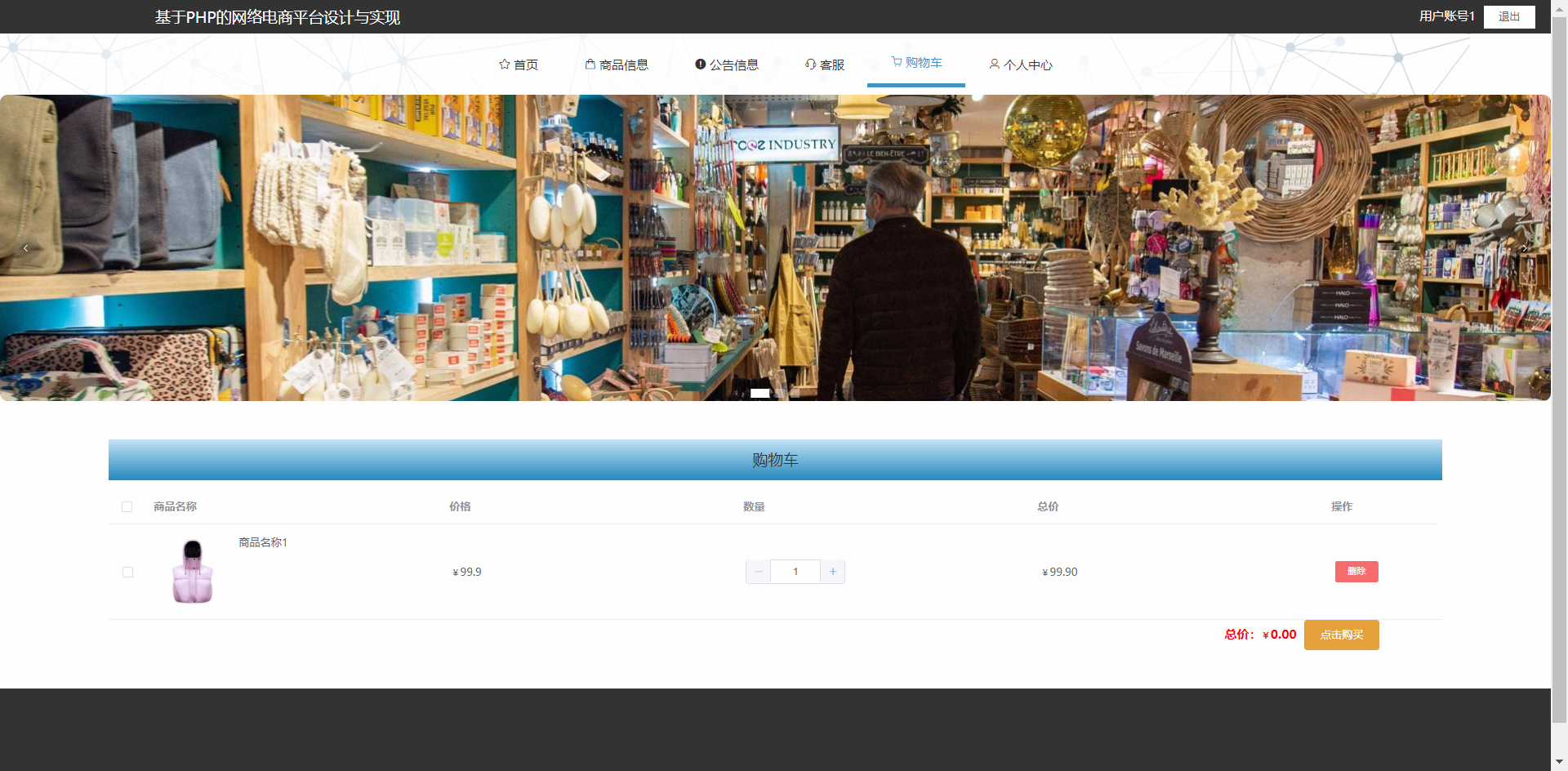Click the quantity input field
This screenshot has width=1568, height=771.
pyautogui.click(x=795, y=572)
